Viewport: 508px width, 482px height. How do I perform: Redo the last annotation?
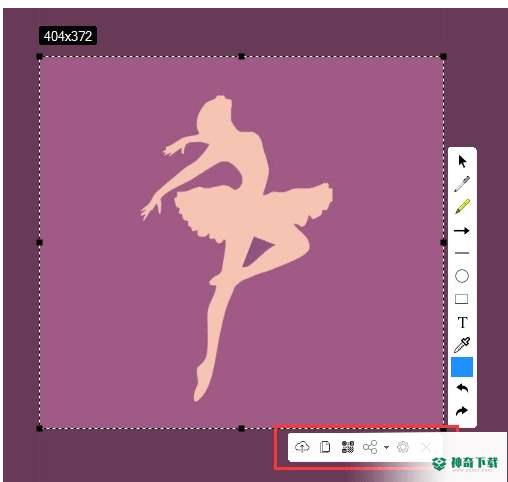click(462, 411)
